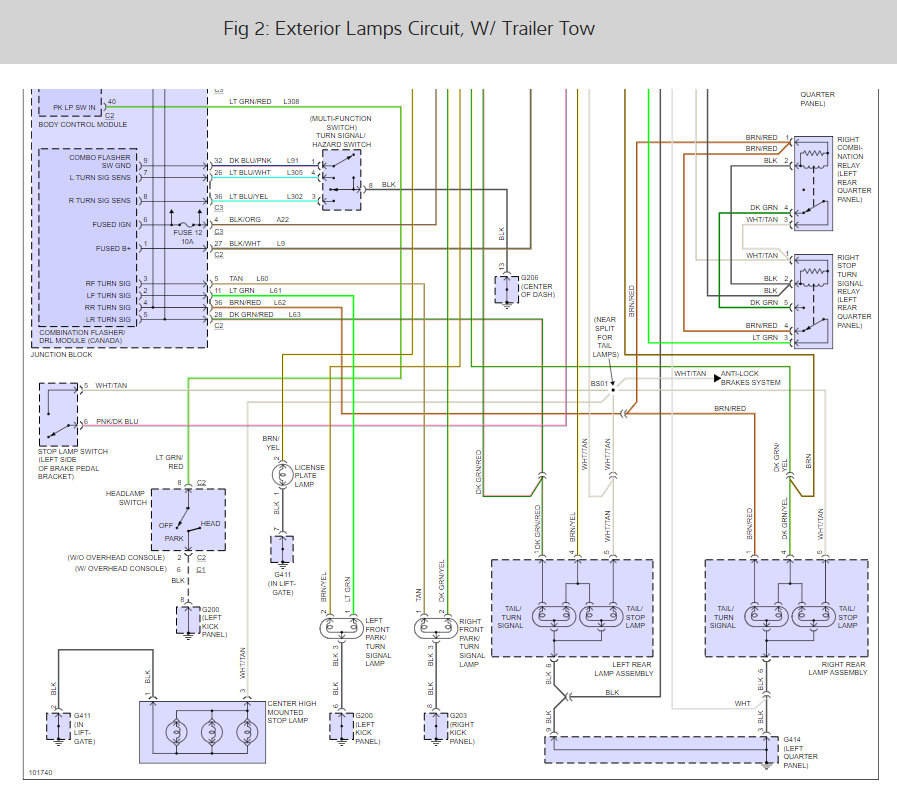
Task: Click the 'TAN L60' wire label
Action: (x=249, y=279)
